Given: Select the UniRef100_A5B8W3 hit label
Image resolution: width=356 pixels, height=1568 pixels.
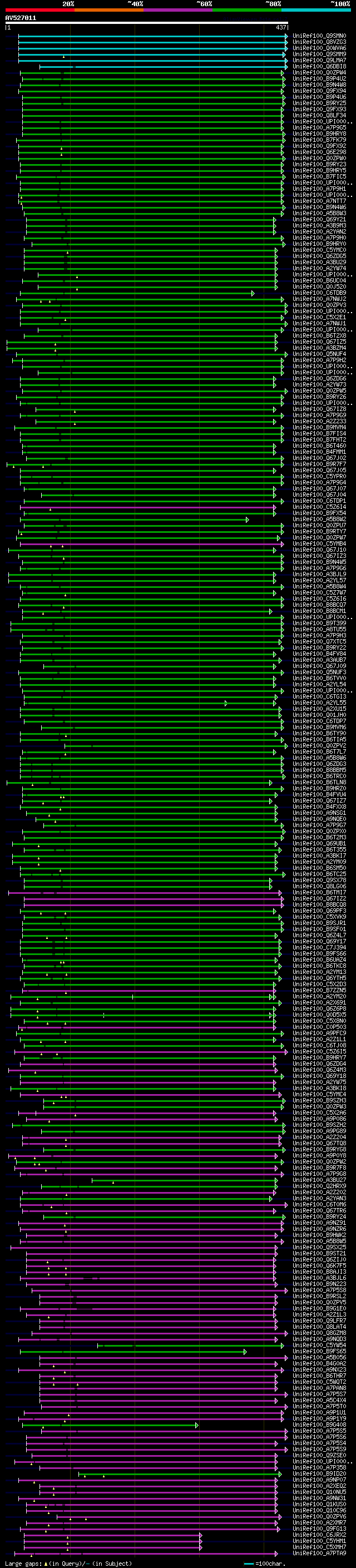Looking at the screenshot, I should pos(319,213).
